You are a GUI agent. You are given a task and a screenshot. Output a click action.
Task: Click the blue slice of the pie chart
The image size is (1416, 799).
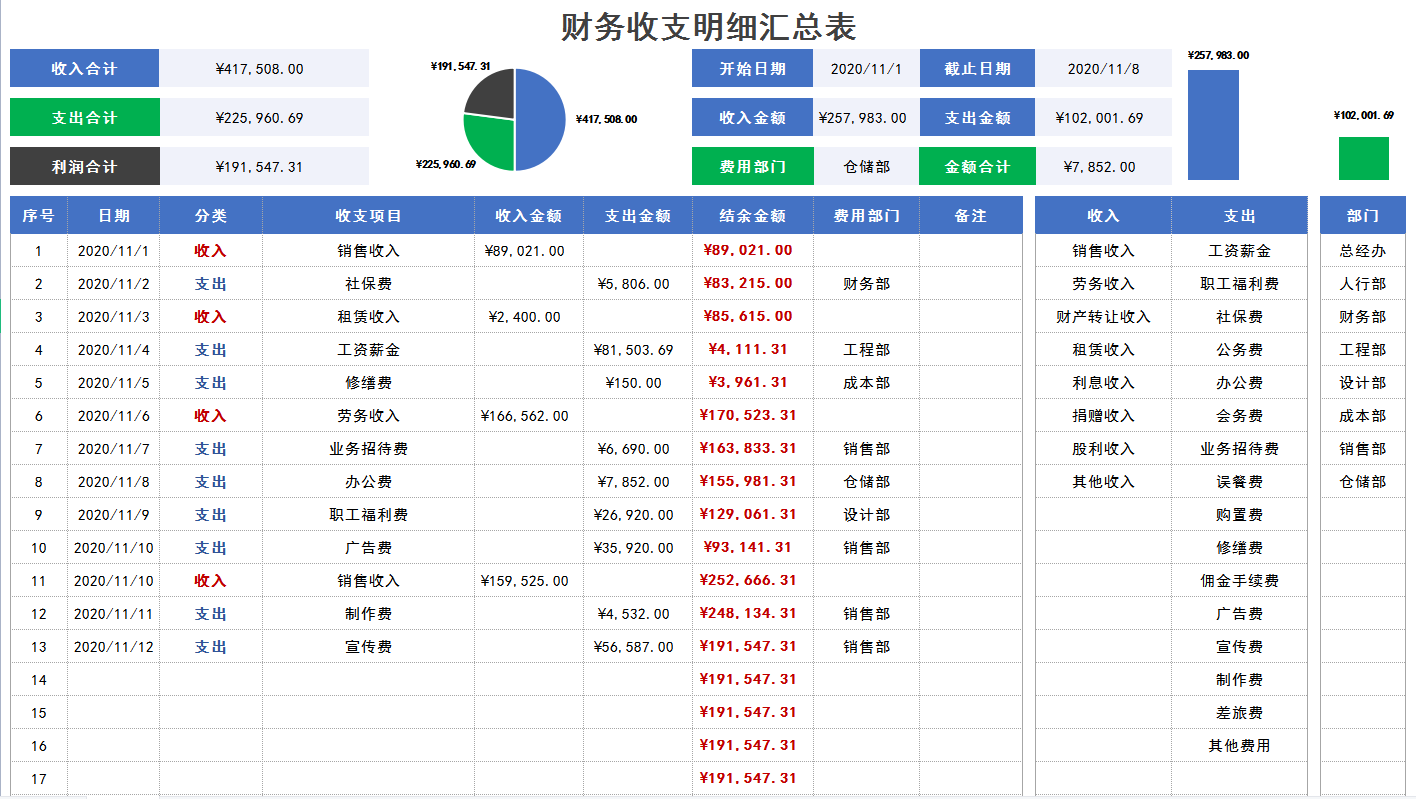coord(542,120)
